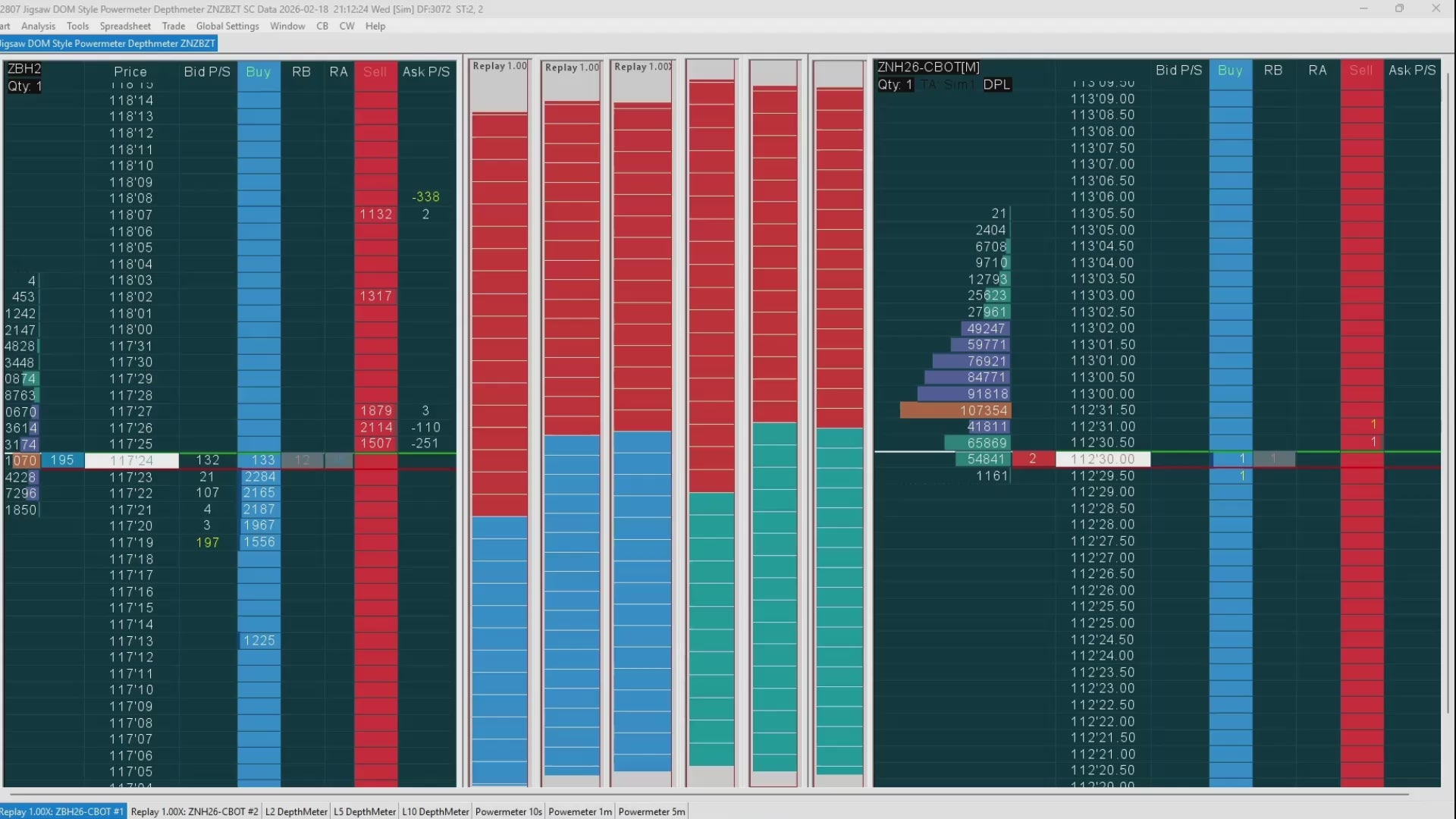Click the Bid P/S header in ZNH26 DOM
Screen dimensions: 1456x819
(1178, 70)
